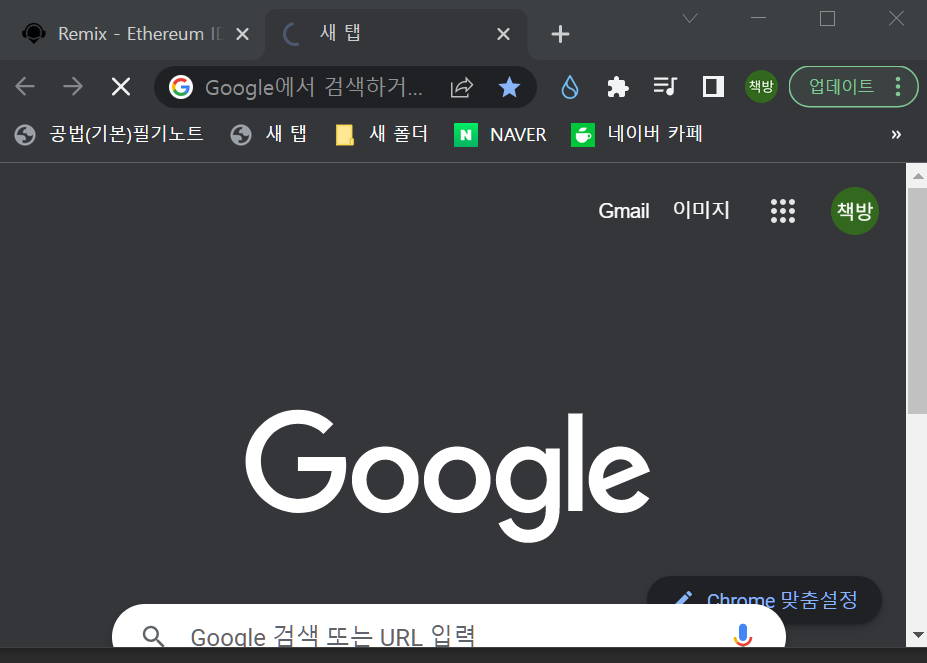Click the Chrome 맞춤설정 customize button
This screenshot has width=927, height=663.
(764, 600)
